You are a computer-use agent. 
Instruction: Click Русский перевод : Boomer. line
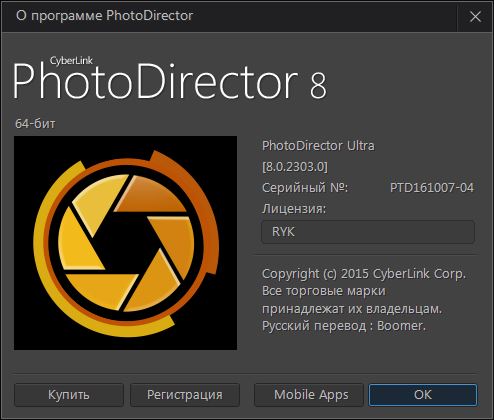pos(344,326)
